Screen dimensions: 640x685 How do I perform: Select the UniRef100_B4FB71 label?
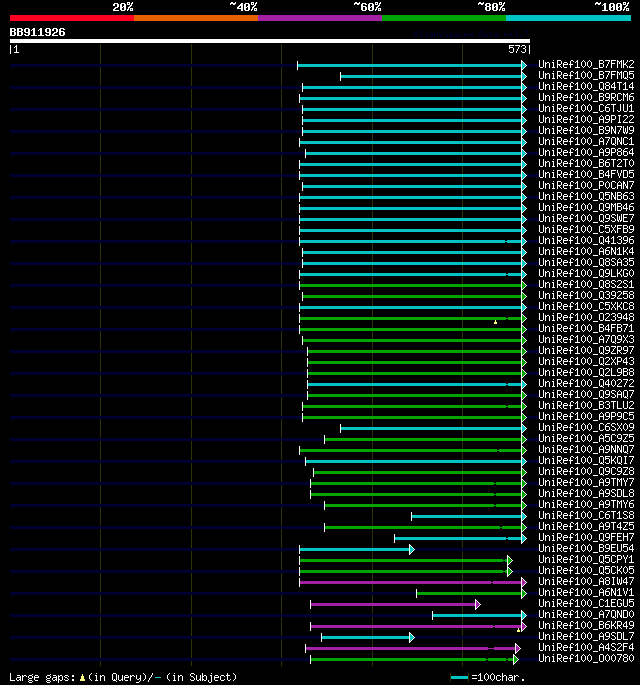click(586, 328)
